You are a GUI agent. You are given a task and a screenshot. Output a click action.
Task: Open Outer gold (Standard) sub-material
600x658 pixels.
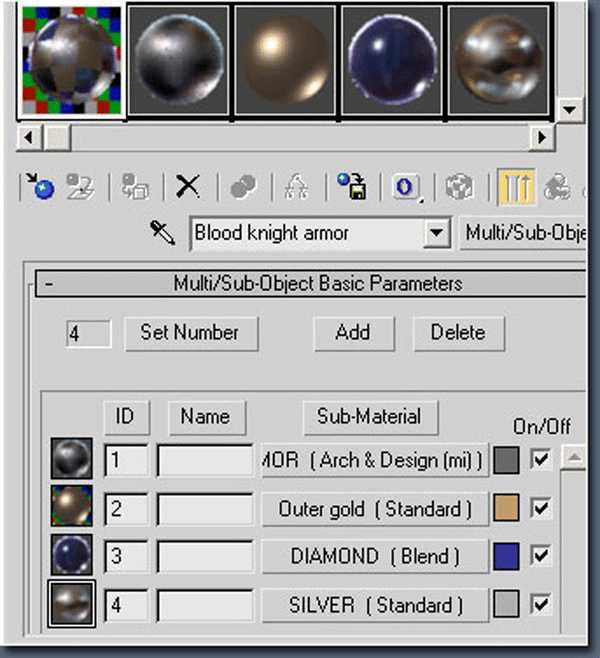[375, 509]
